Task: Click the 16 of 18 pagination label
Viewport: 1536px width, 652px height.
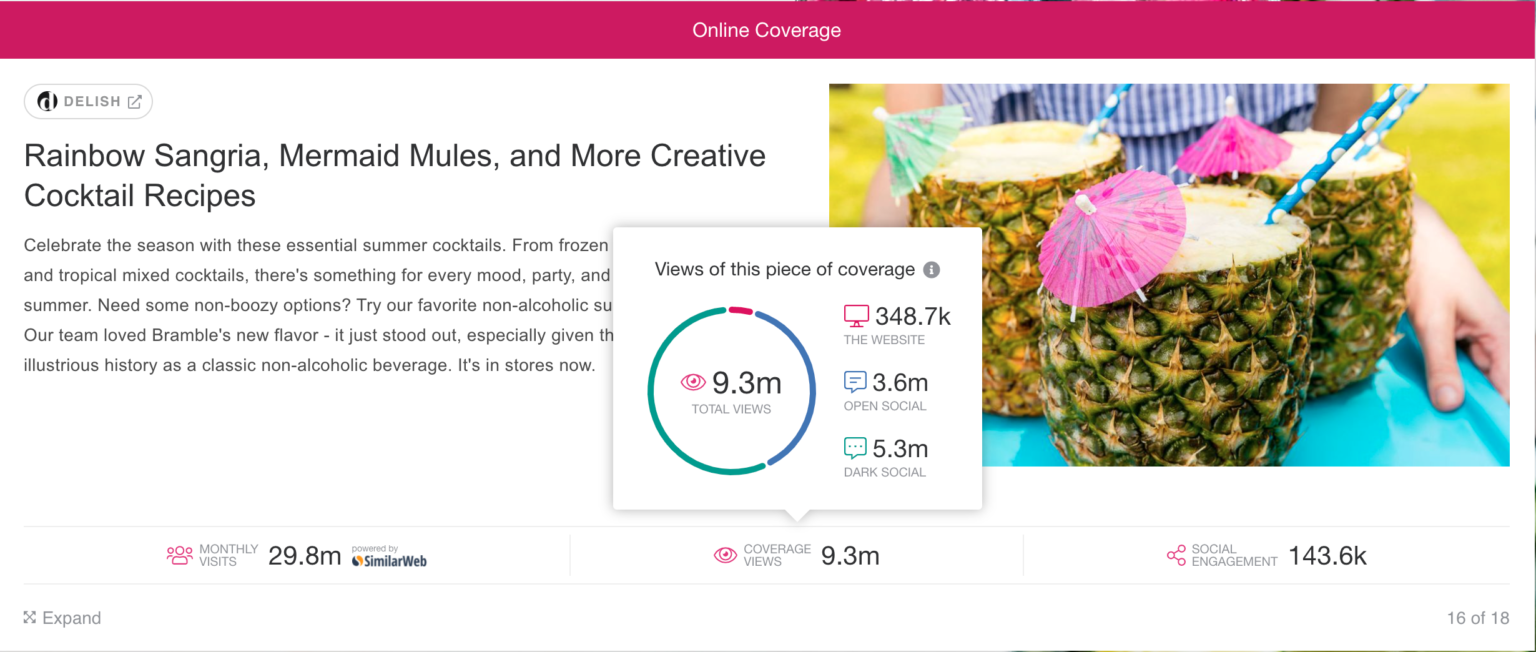Action: click(x=1477, y=617)
